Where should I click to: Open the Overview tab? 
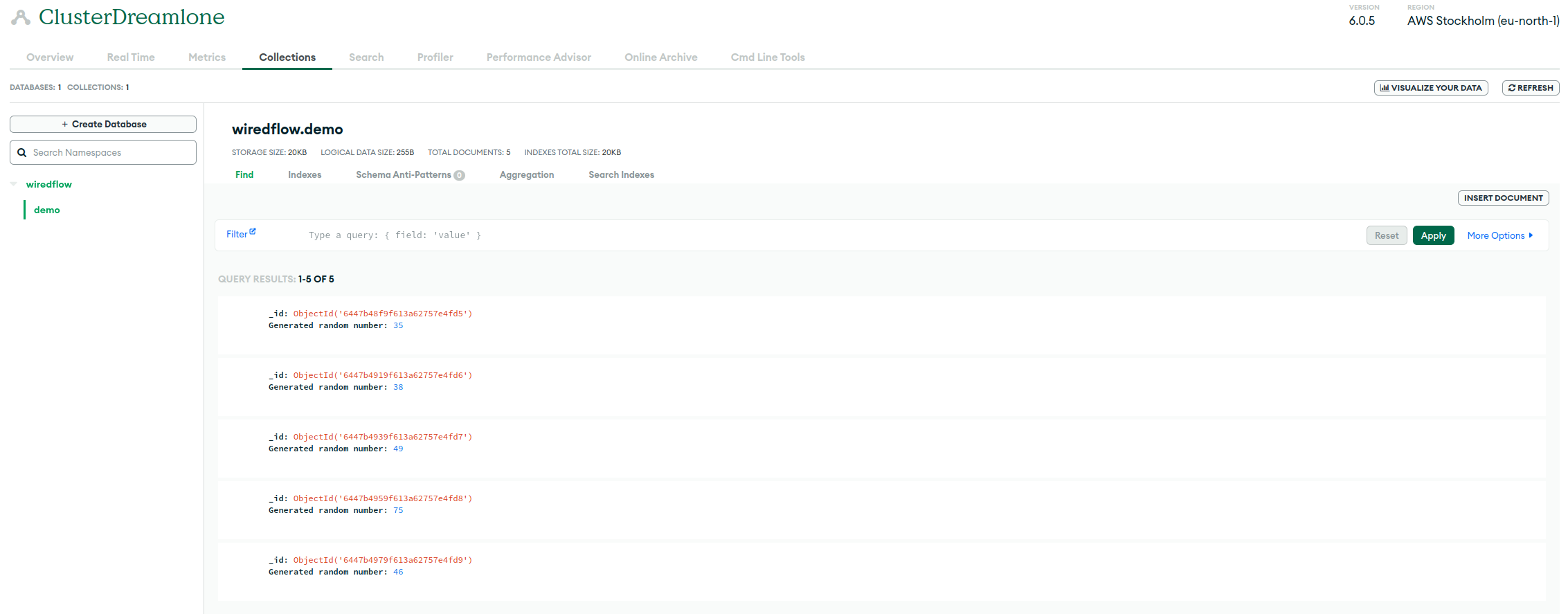(50, 57)
